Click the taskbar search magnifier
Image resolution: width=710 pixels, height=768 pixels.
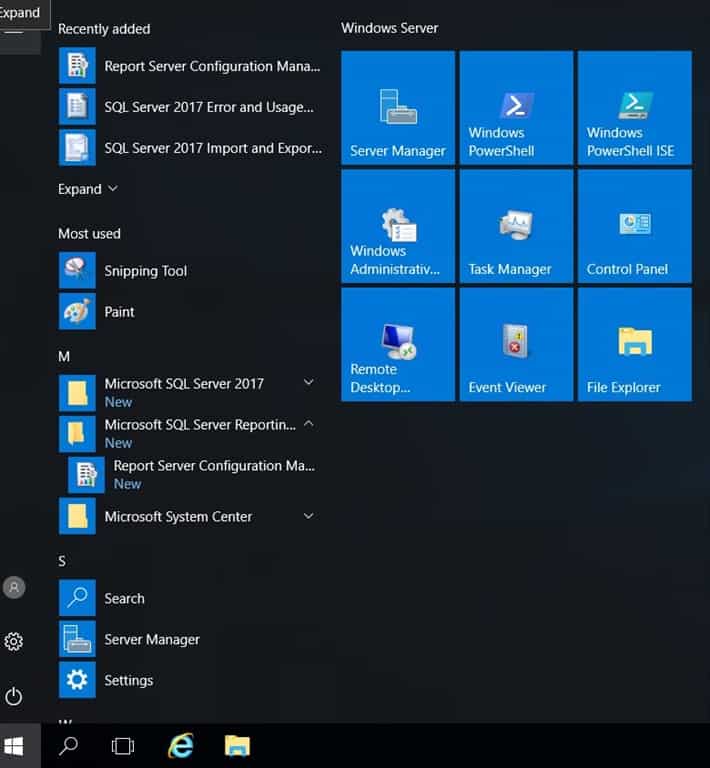point(69,746)
